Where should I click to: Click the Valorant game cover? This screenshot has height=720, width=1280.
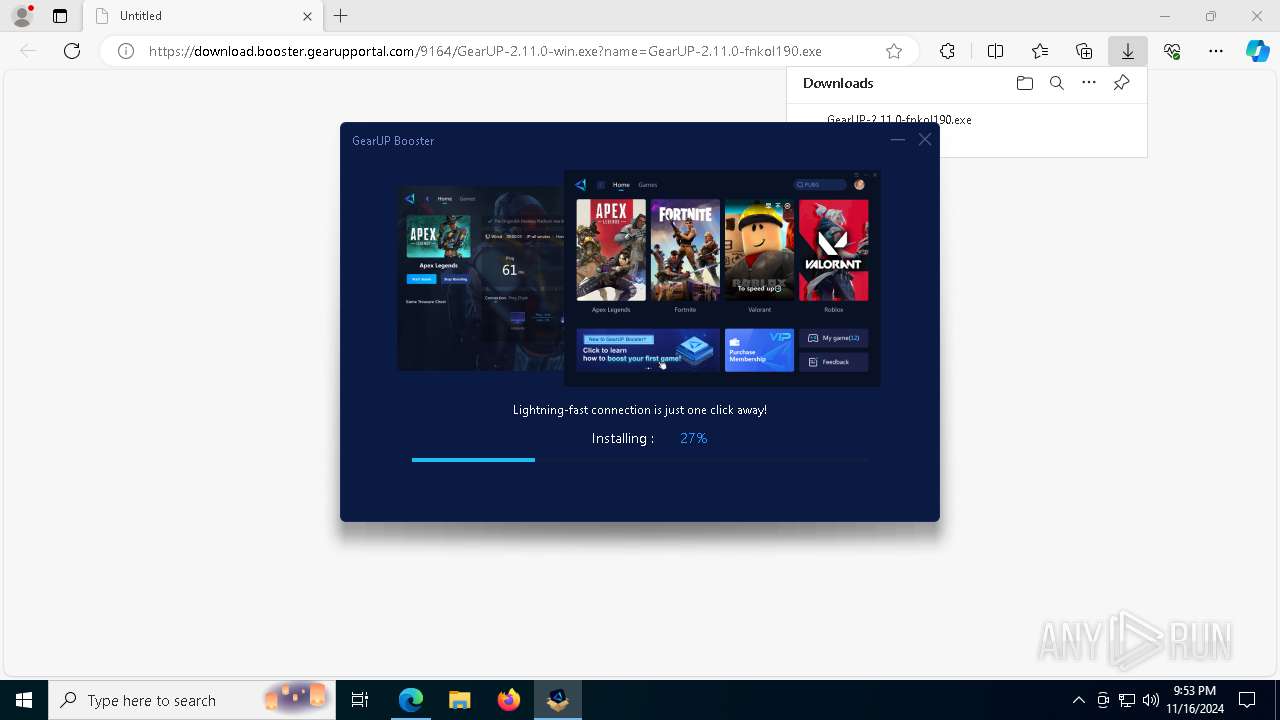click(x=833, y=250)
